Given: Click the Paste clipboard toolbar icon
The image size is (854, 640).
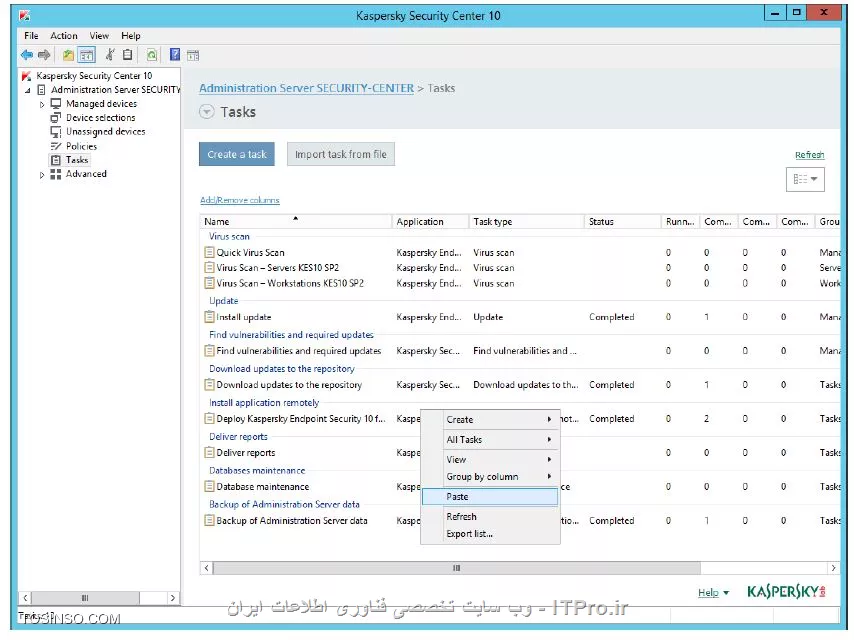Looking at the screenshot, I should click(127, 54).
